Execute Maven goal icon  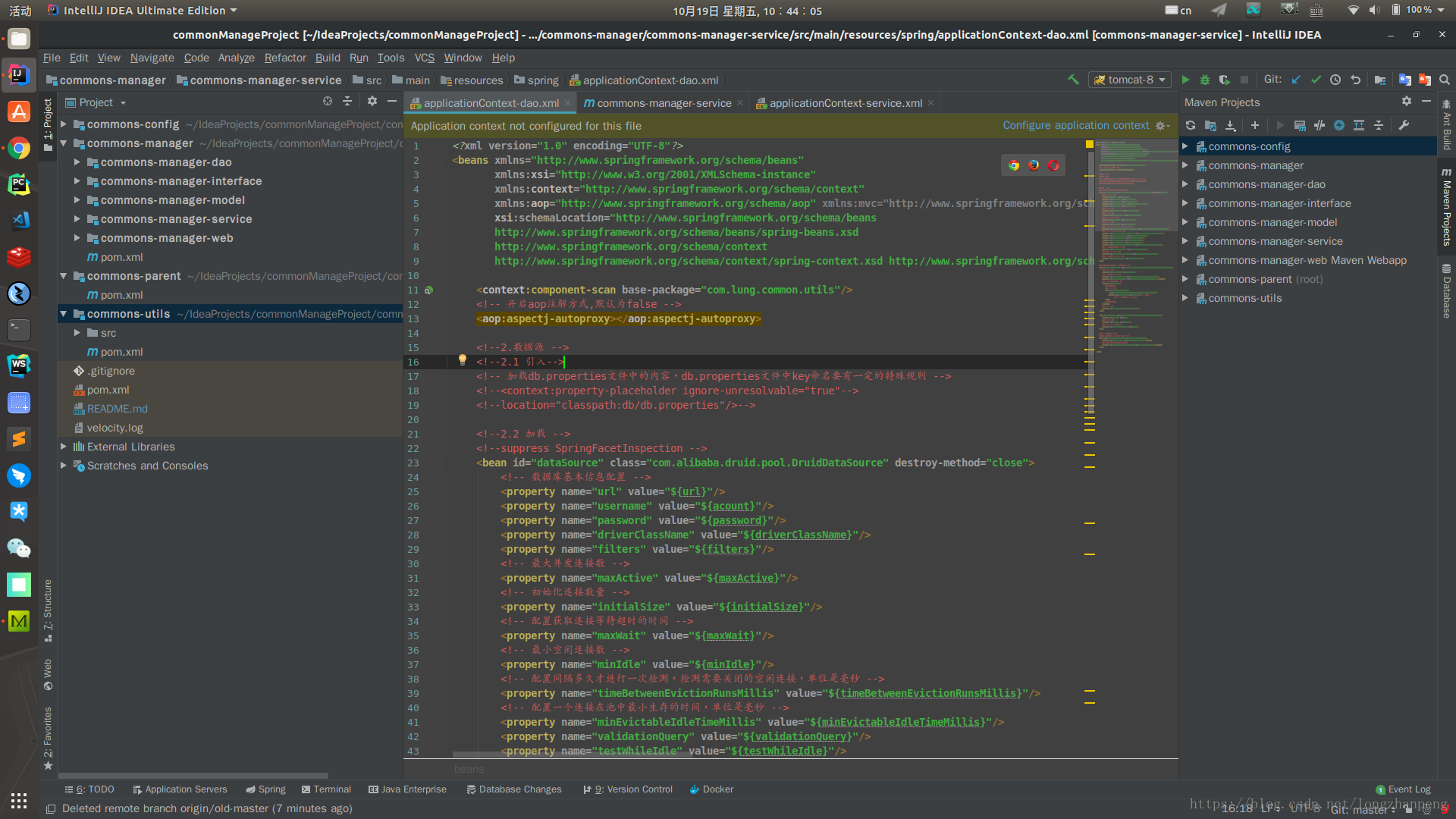click(1300, 125)
